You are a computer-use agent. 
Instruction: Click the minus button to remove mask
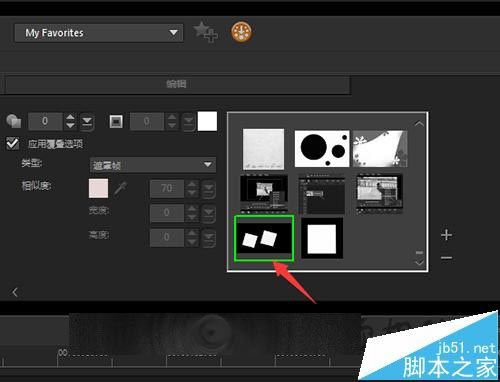pos(446,258)
